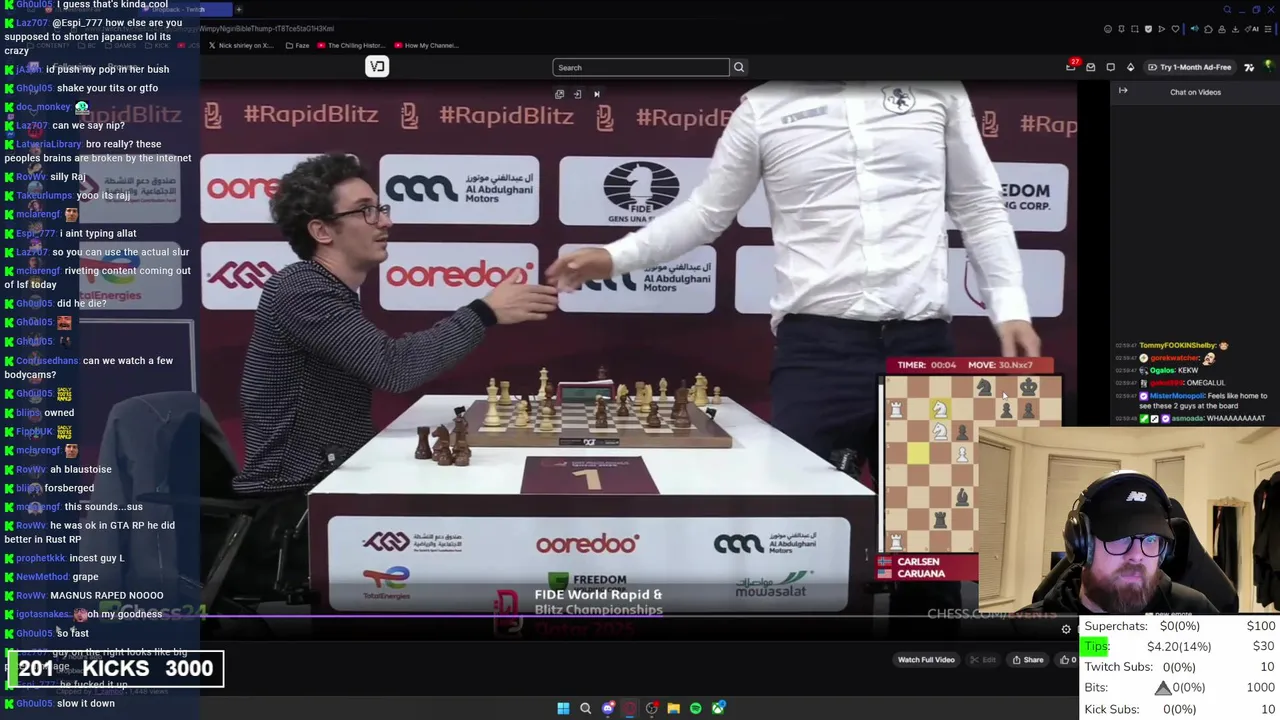1280x720 pixels.
Task: Open OBS from the taskbar
Action: [651, 708]
